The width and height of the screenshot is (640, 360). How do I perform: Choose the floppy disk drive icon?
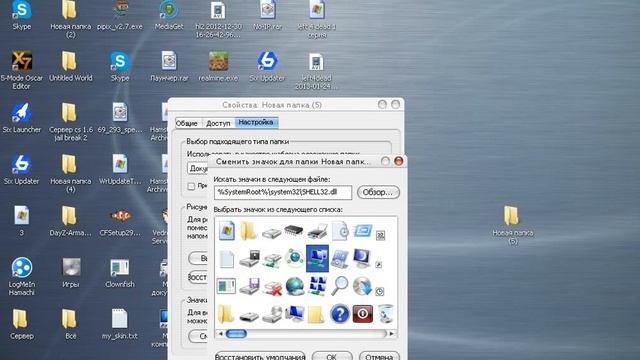pyautogui.click(x=249, y=286)
